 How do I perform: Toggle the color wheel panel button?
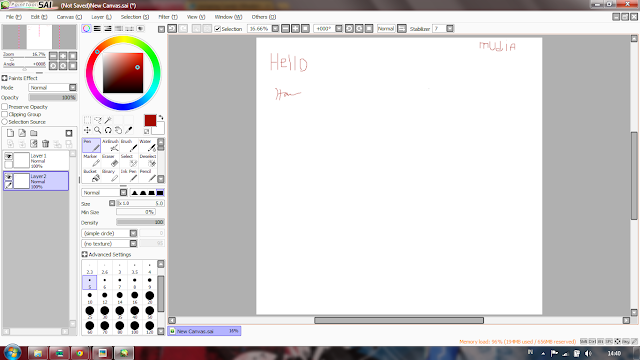pyautogui.click(x=87, y=29)
